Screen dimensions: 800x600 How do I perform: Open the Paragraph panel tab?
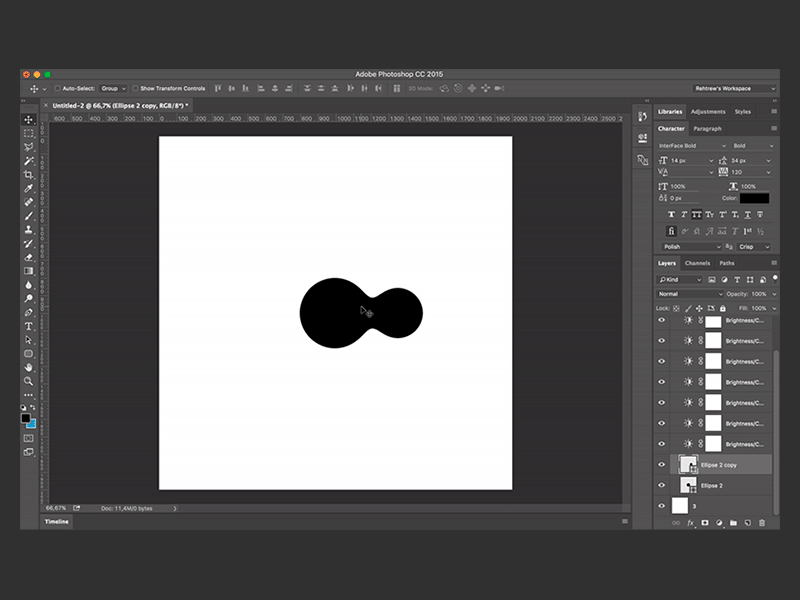click(707, 128)
